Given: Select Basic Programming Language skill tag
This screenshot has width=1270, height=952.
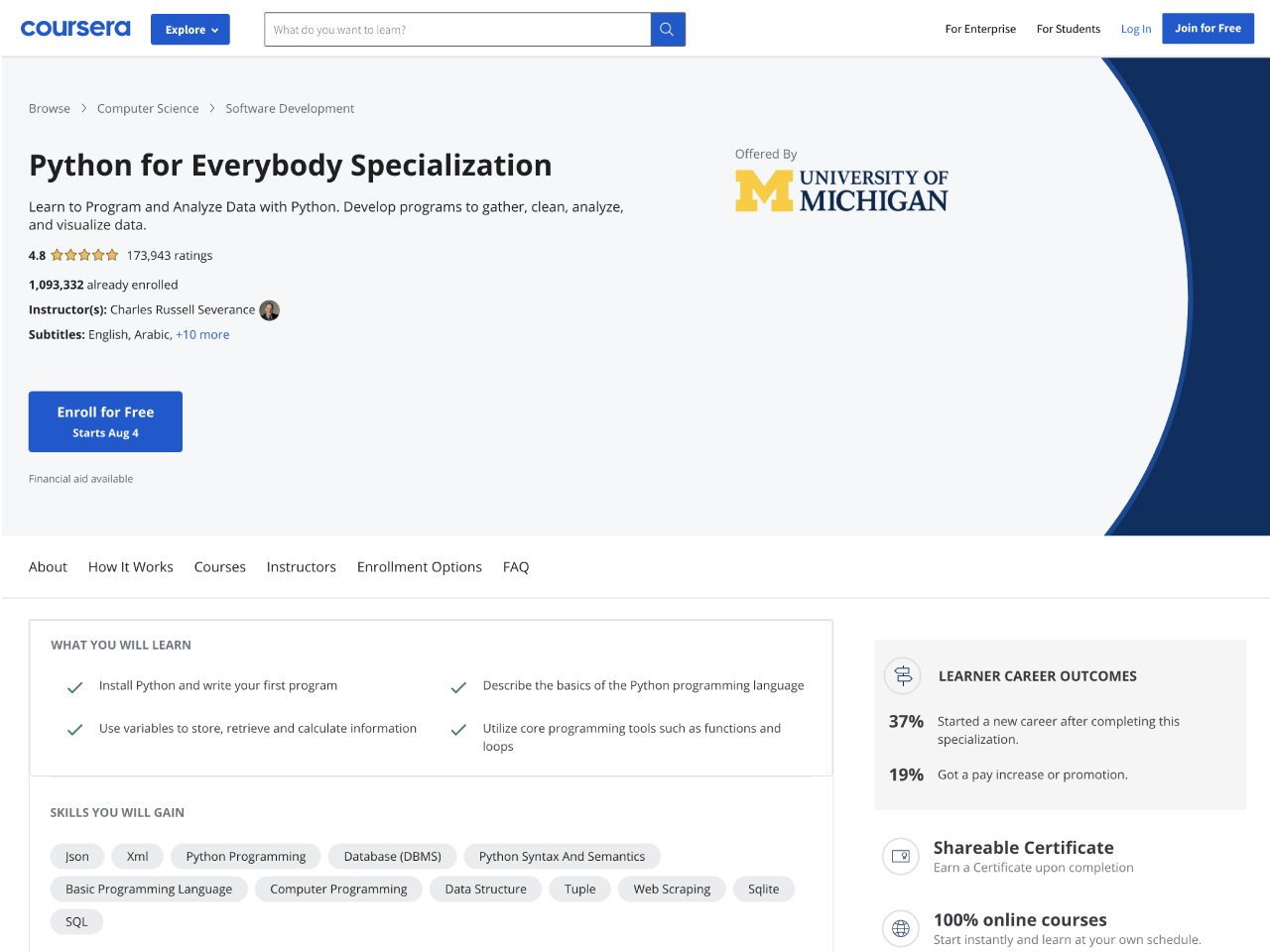Looking at the screenshot, I should [149, 890].
